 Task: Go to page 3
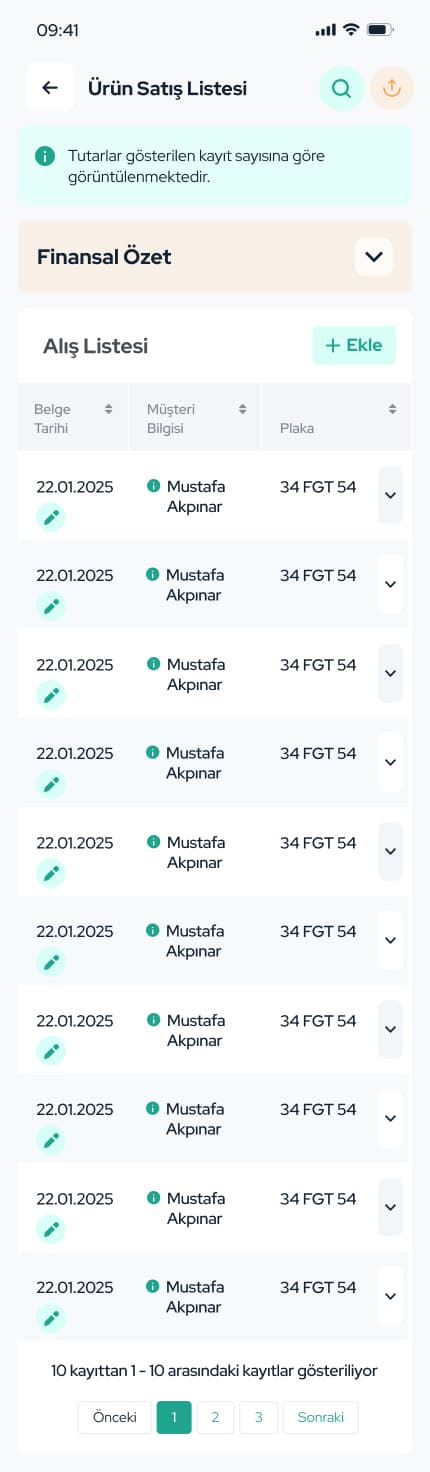[x=259, y=1417]
